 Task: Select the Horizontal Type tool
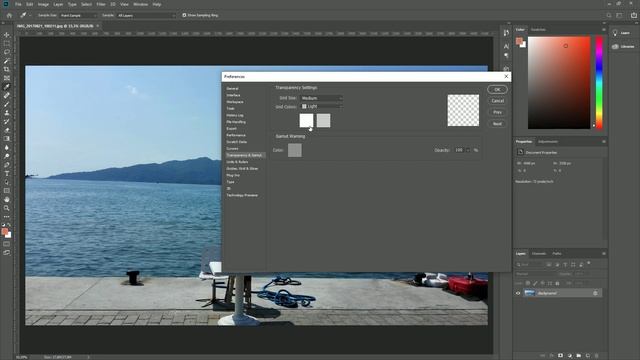(7, 173)
